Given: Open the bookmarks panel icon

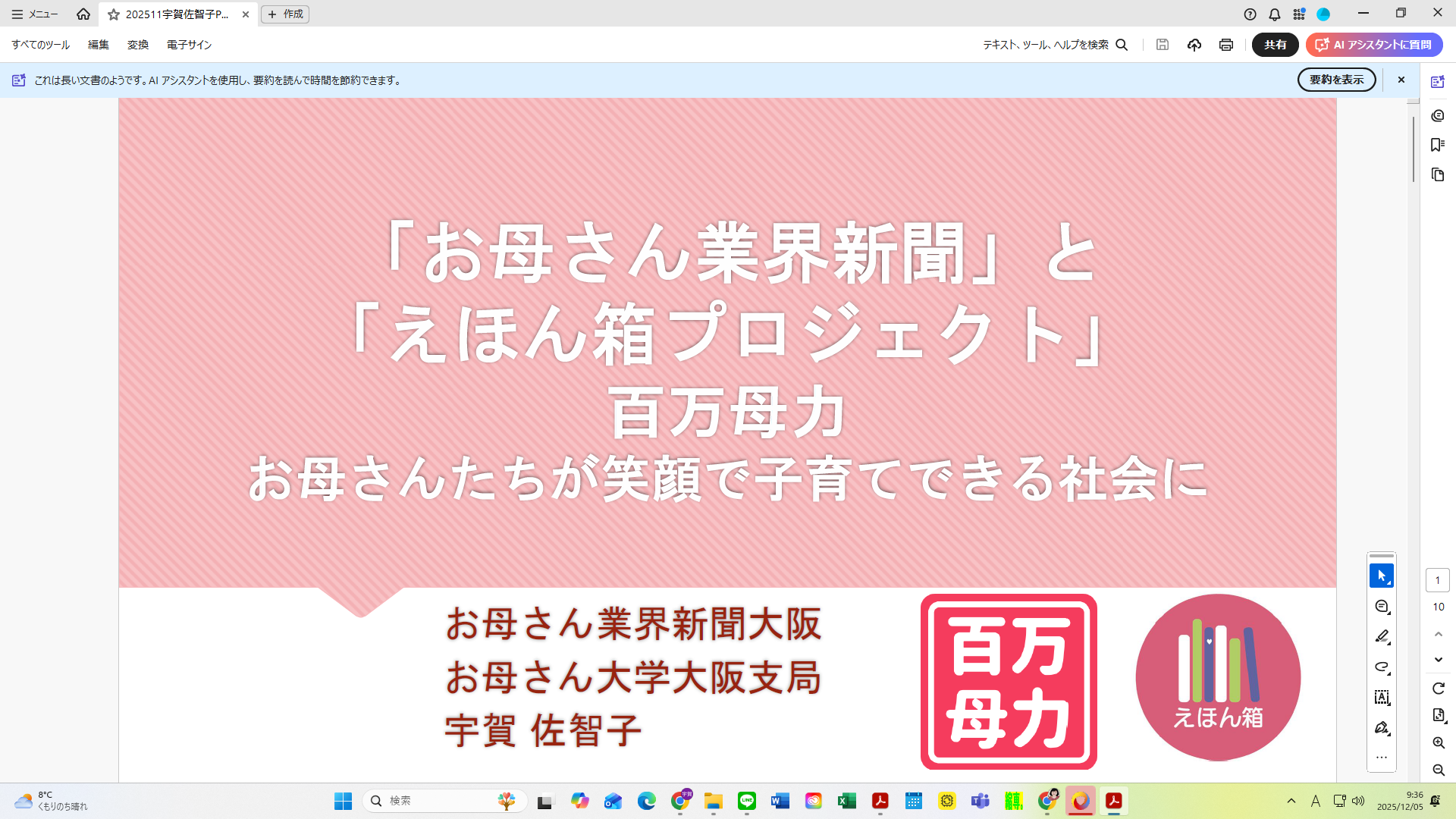Looking at the screenshot, I should (x=1437, y=145).
